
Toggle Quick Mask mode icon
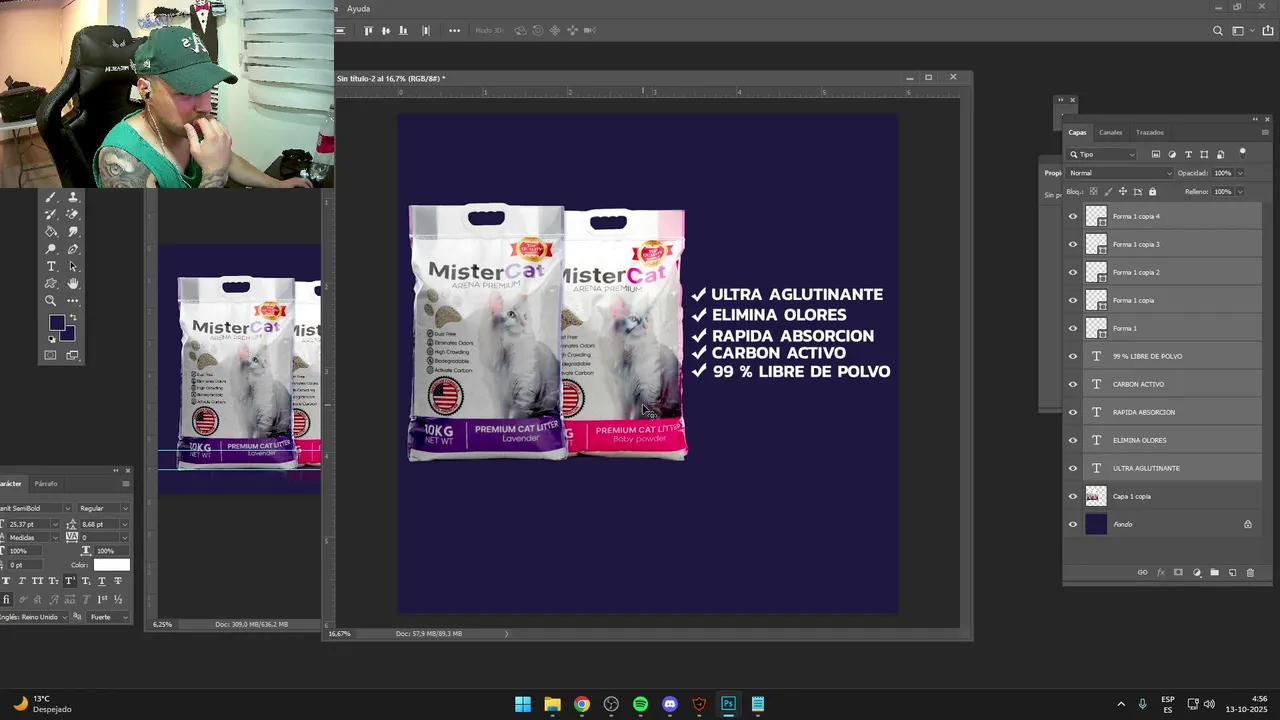51,355
